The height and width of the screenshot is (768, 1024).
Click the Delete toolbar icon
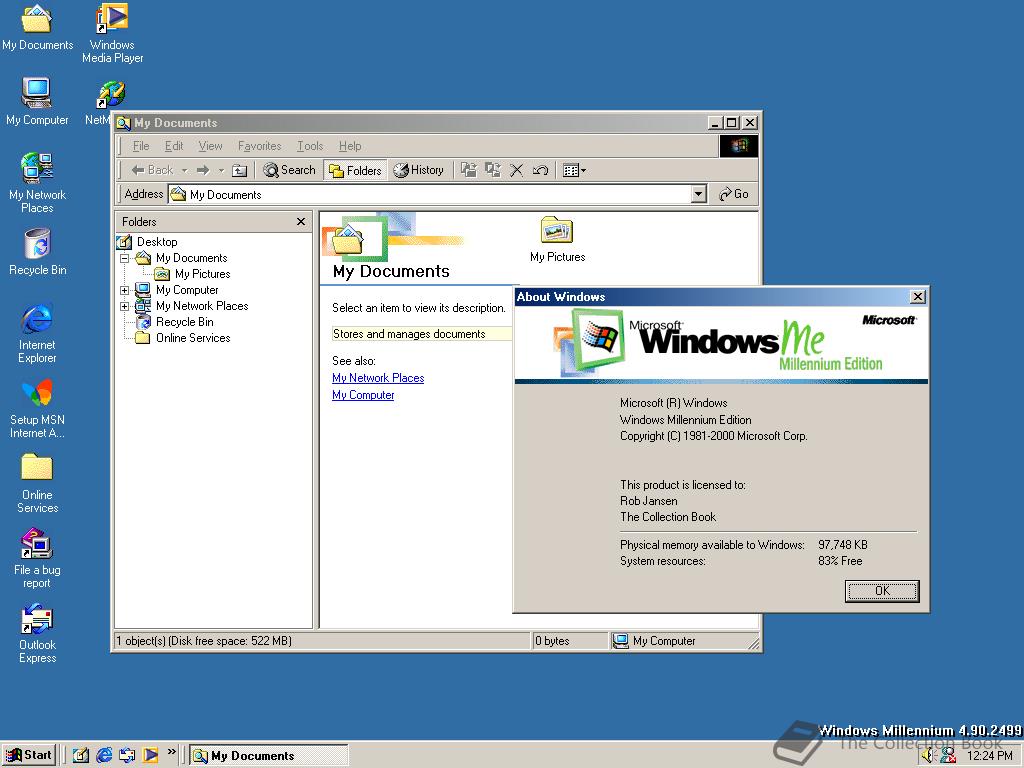pyautogui.click(x=517, y=170)
